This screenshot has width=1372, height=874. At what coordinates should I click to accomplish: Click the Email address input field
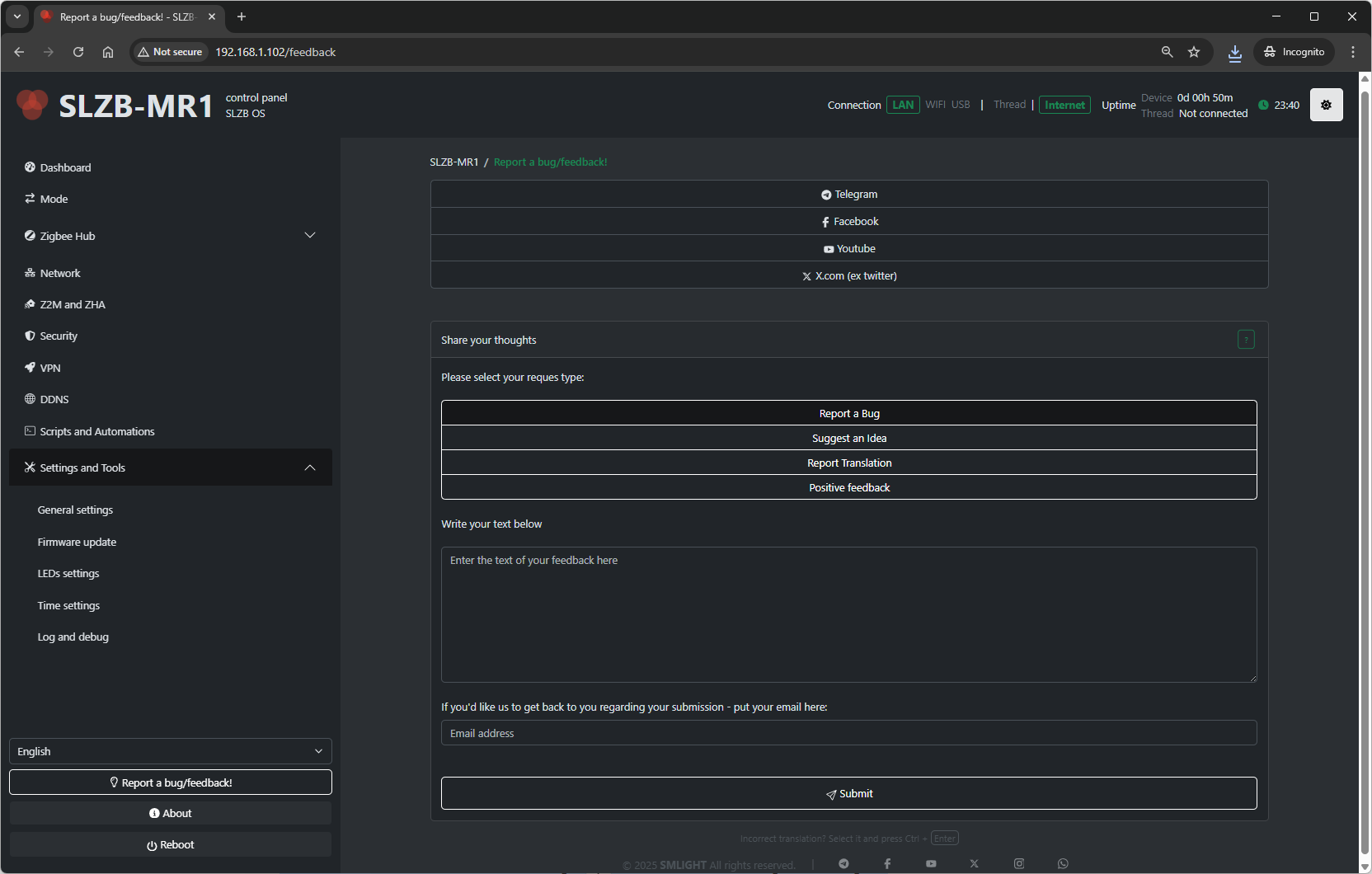coord(848,733)
